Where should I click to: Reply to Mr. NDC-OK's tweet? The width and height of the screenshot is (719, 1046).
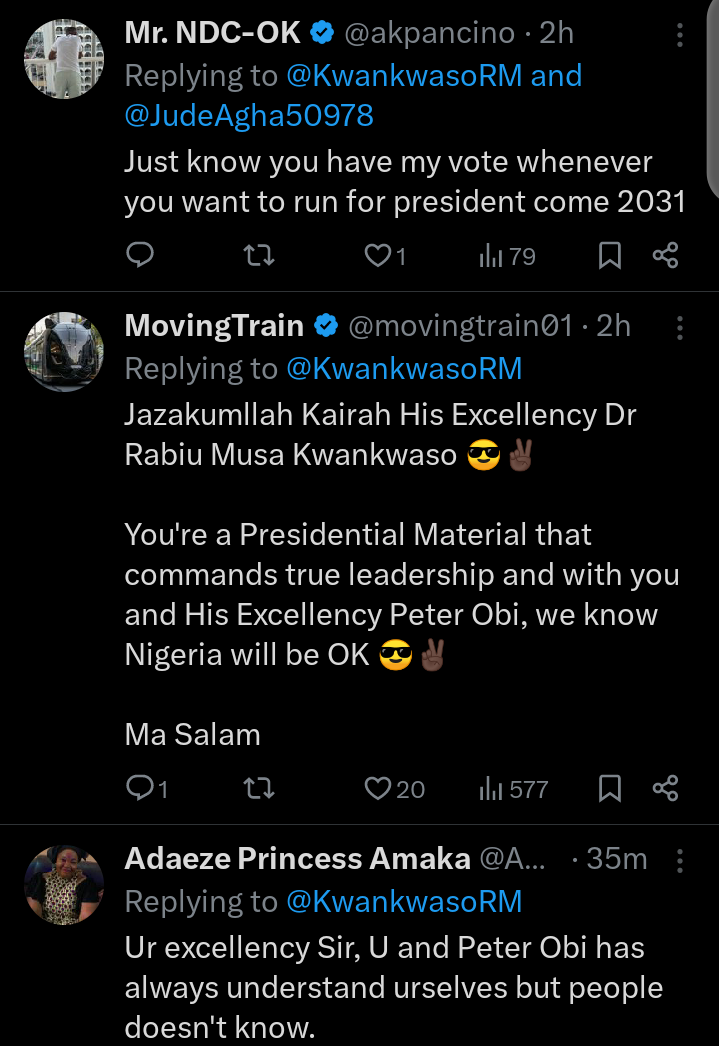pyautogui.click(x=140, y=255)
